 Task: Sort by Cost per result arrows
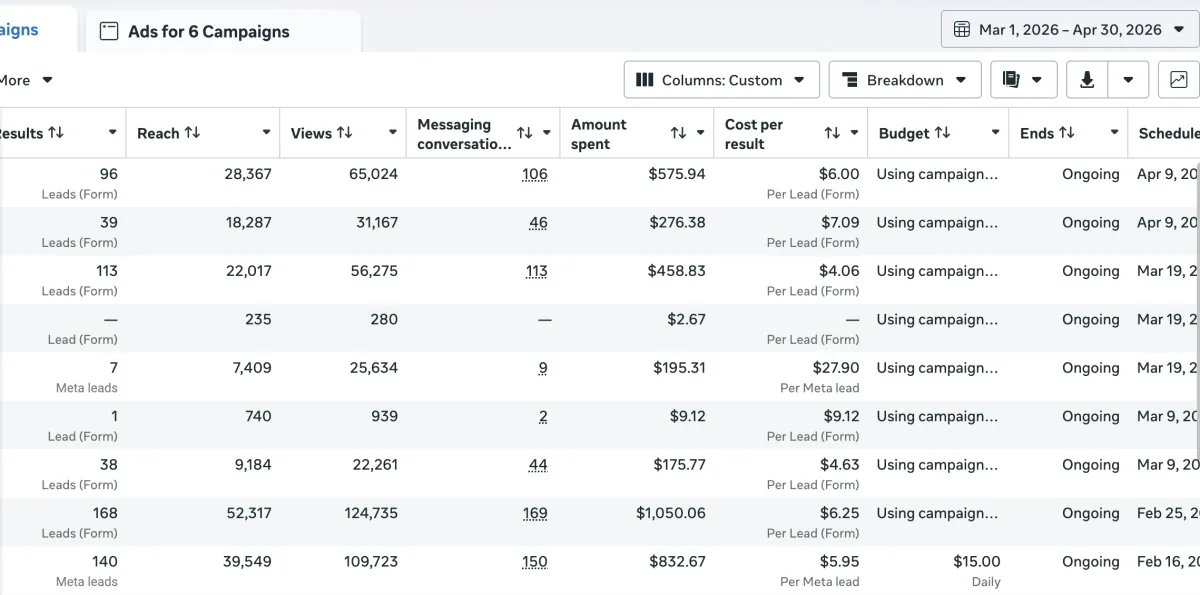(832, 133)
